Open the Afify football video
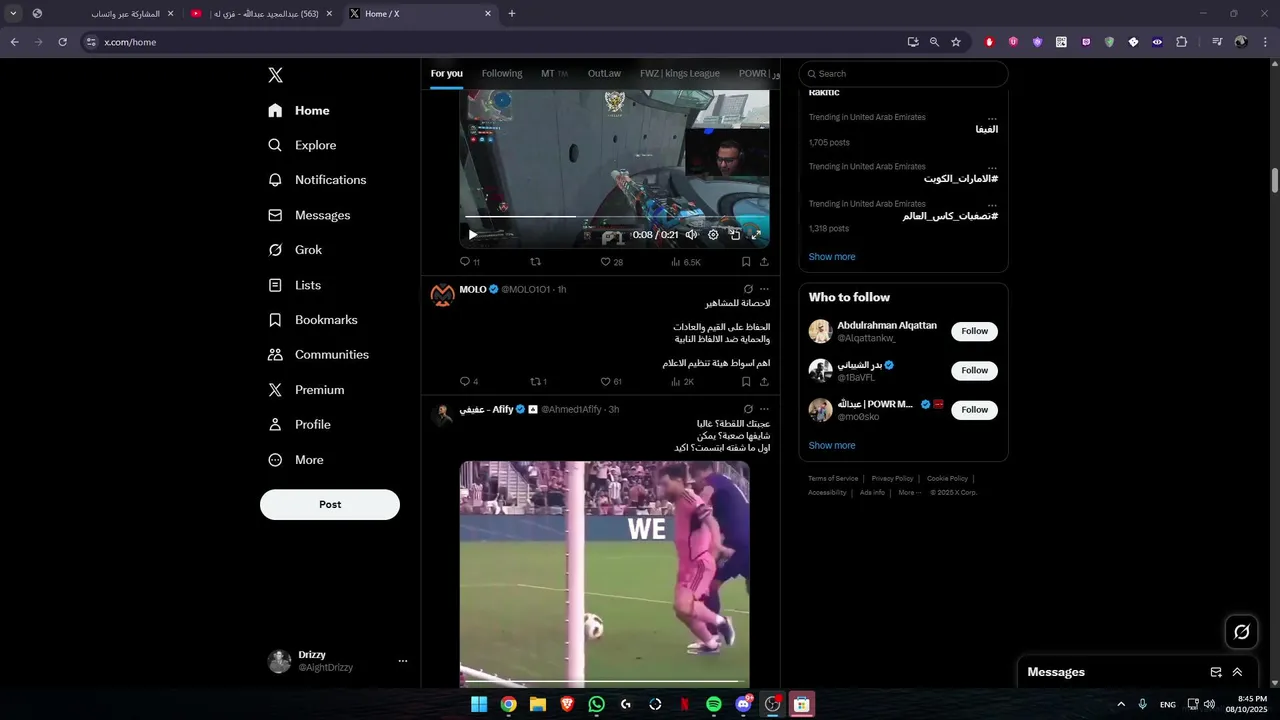 click(x=604, y=573)
